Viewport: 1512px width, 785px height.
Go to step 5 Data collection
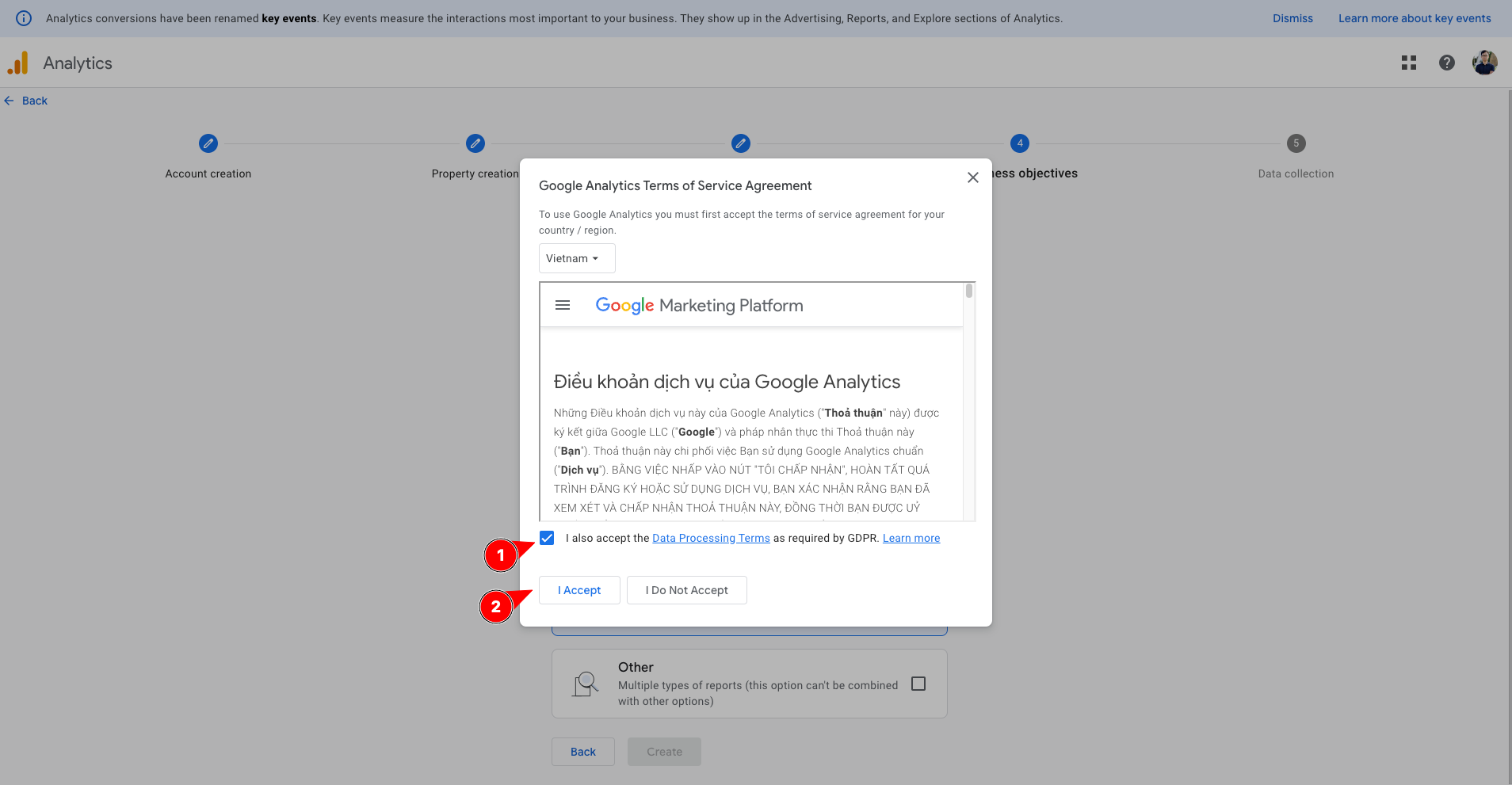(x=1296, y=143)
